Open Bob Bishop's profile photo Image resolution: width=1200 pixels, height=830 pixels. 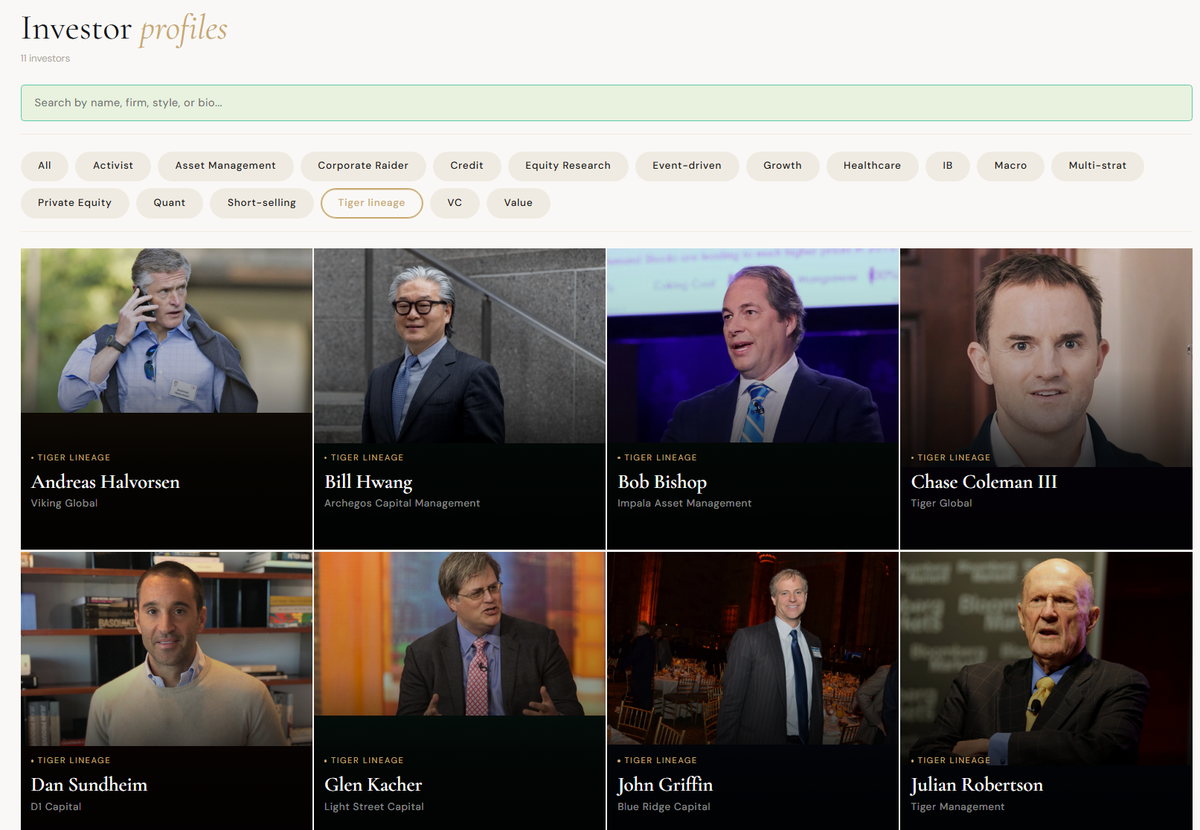753,346
